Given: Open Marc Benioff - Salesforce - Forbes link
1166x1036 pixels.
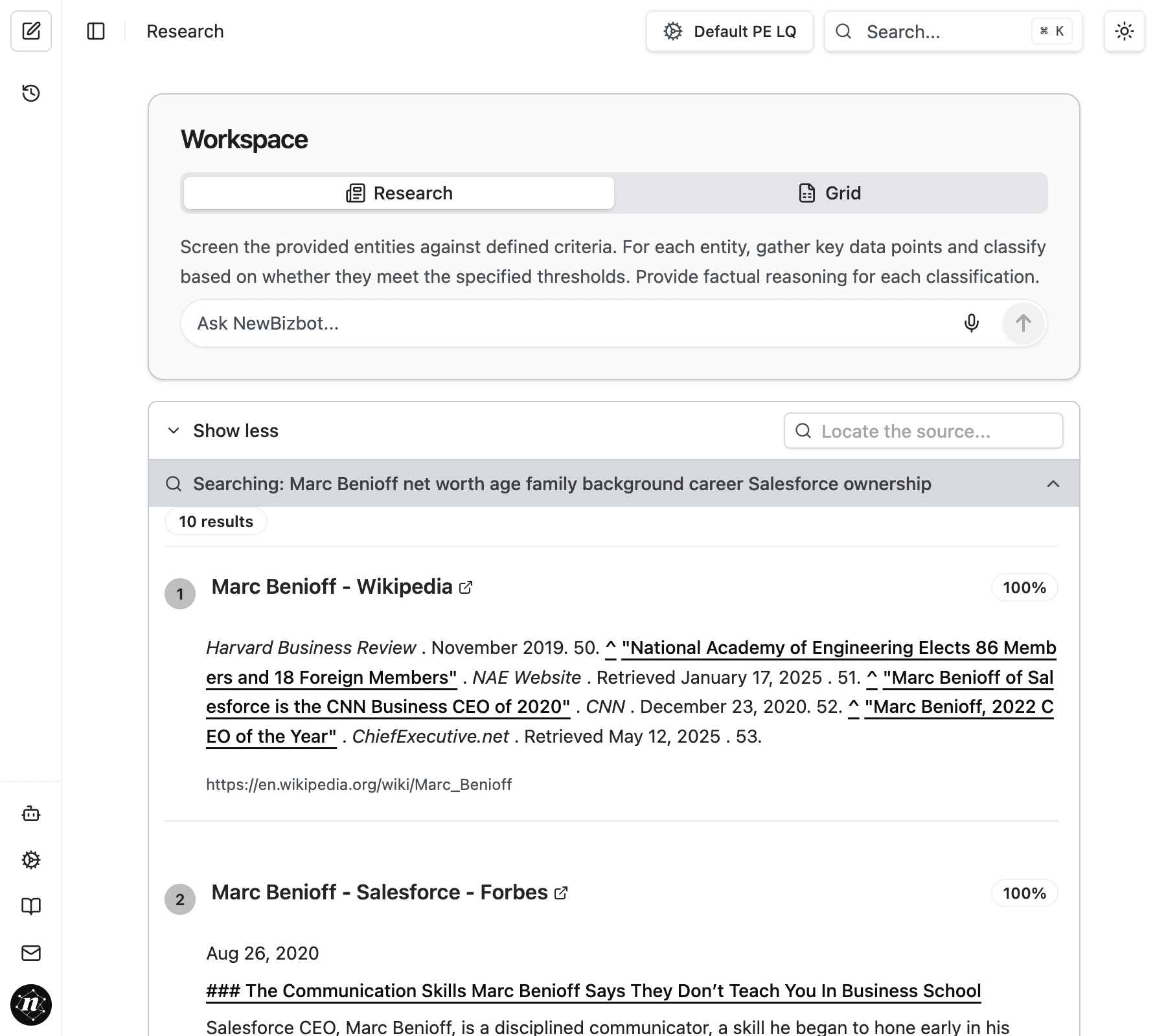Looking at the screenshot, I should tap(560, 893).
